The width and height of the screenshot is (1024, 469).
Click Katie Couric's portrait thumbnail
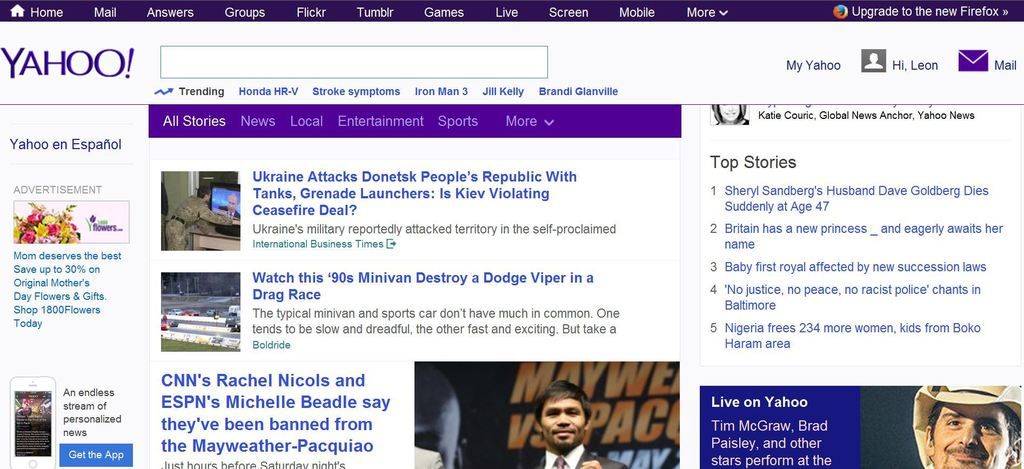pyautogui.click(x=729, y=114)
